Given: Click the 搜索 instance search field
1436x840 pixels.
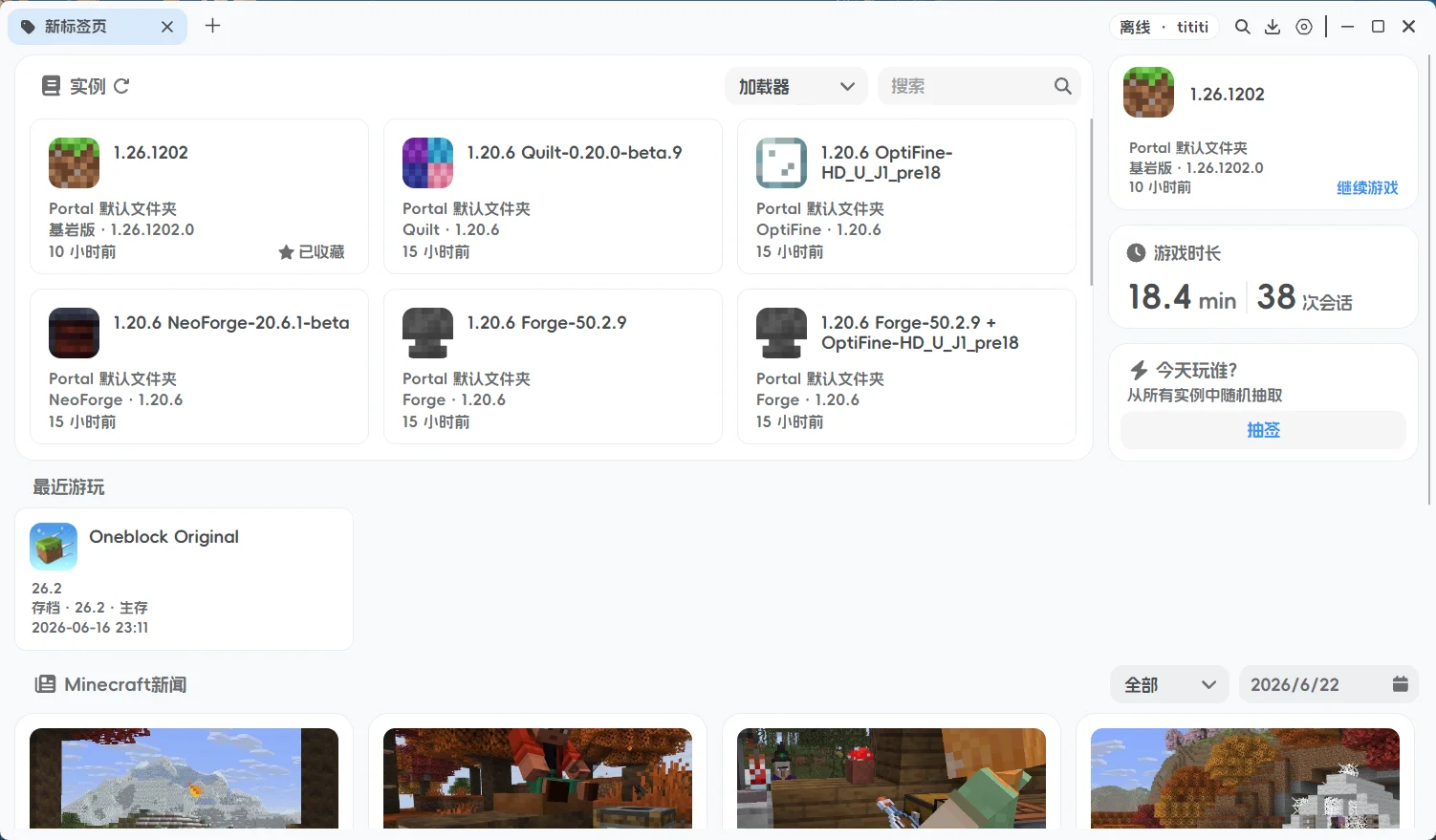Looking at the screenshot, I should [x=979, y=86].
